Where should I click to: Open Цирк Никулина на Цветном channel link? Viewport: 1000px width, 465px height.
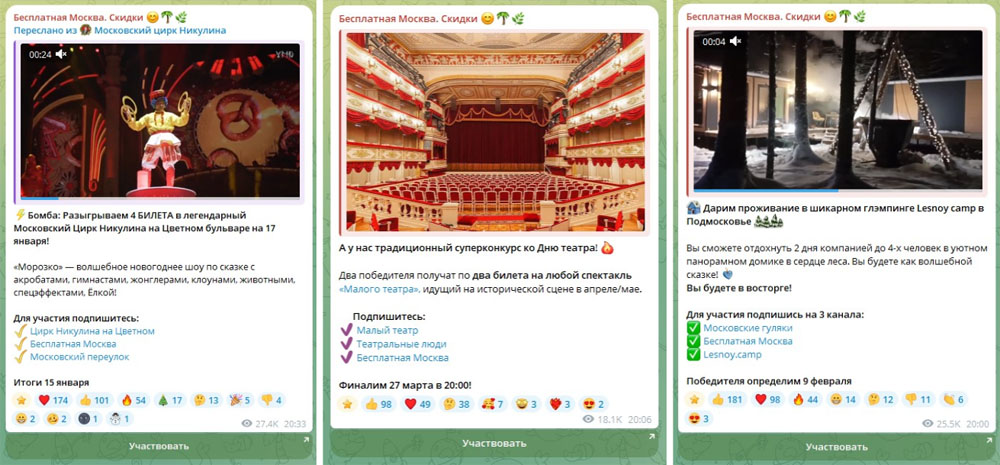[x=92, y=331]
